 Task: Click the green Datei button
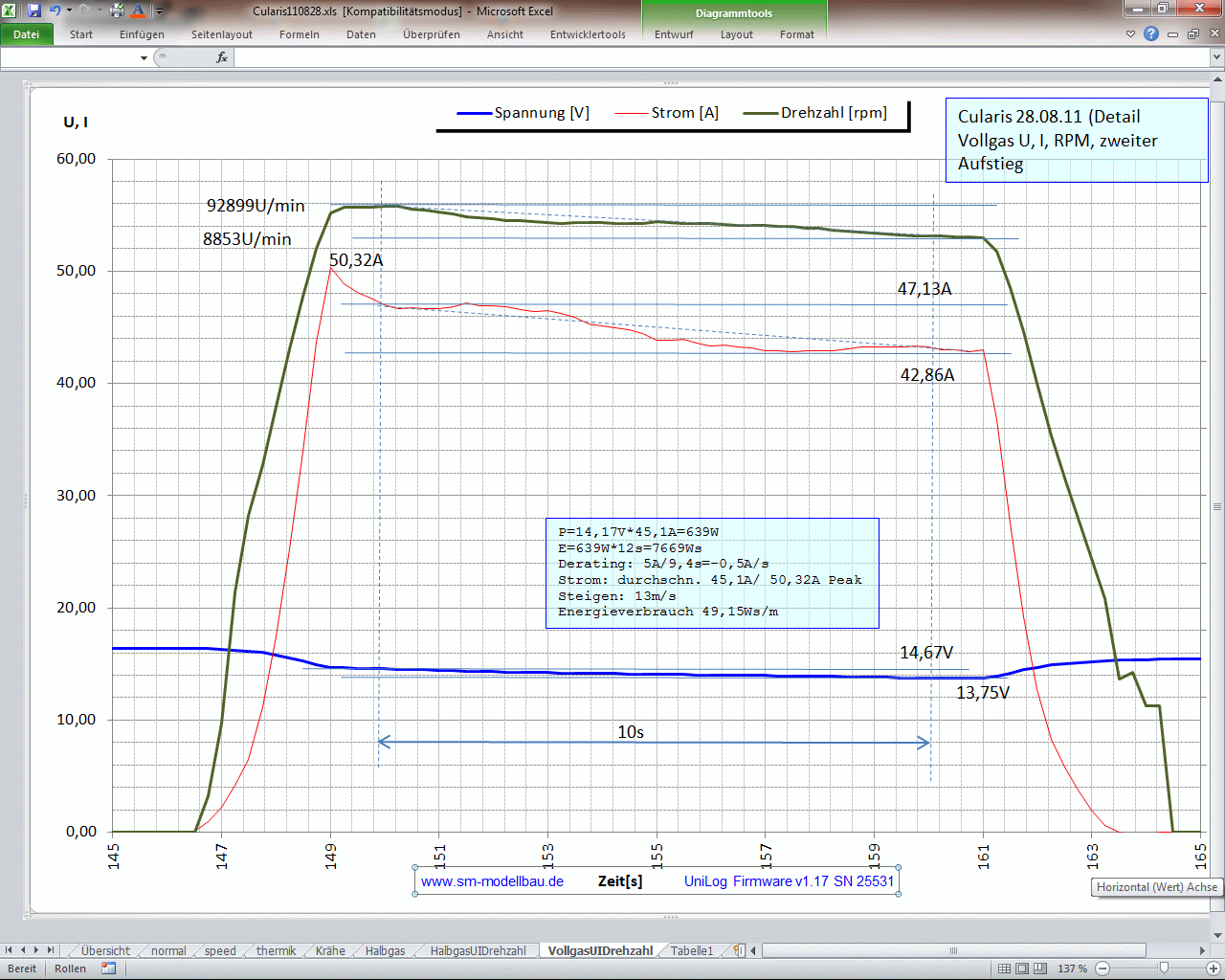(26, 34)
